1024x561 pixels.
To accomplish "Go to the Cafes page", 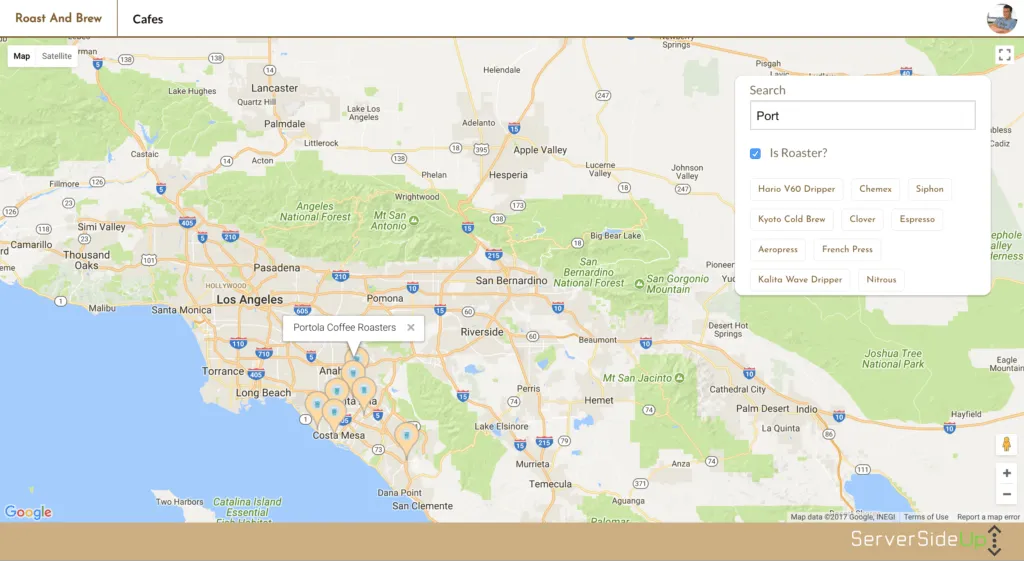I will (148, 19).
